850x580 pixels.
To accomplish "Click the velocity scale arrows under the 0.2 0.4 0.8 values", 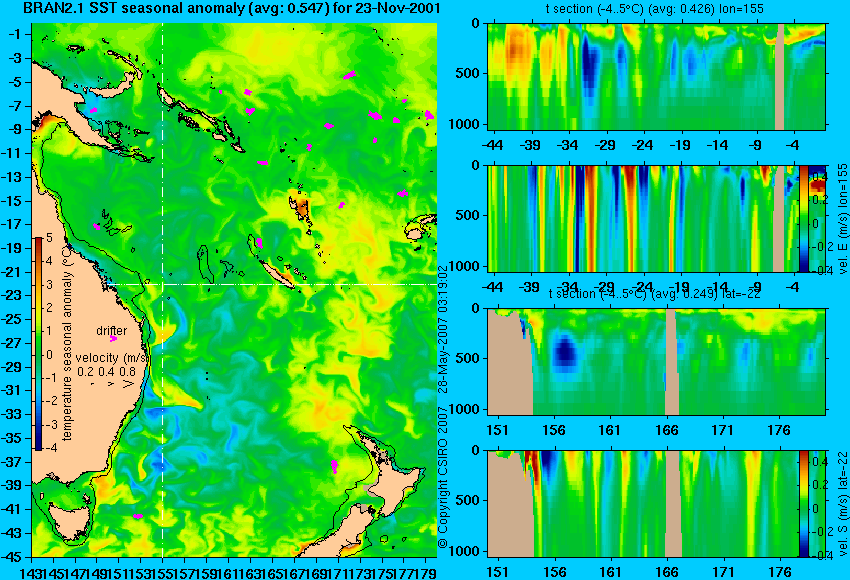I will point(111,384).
